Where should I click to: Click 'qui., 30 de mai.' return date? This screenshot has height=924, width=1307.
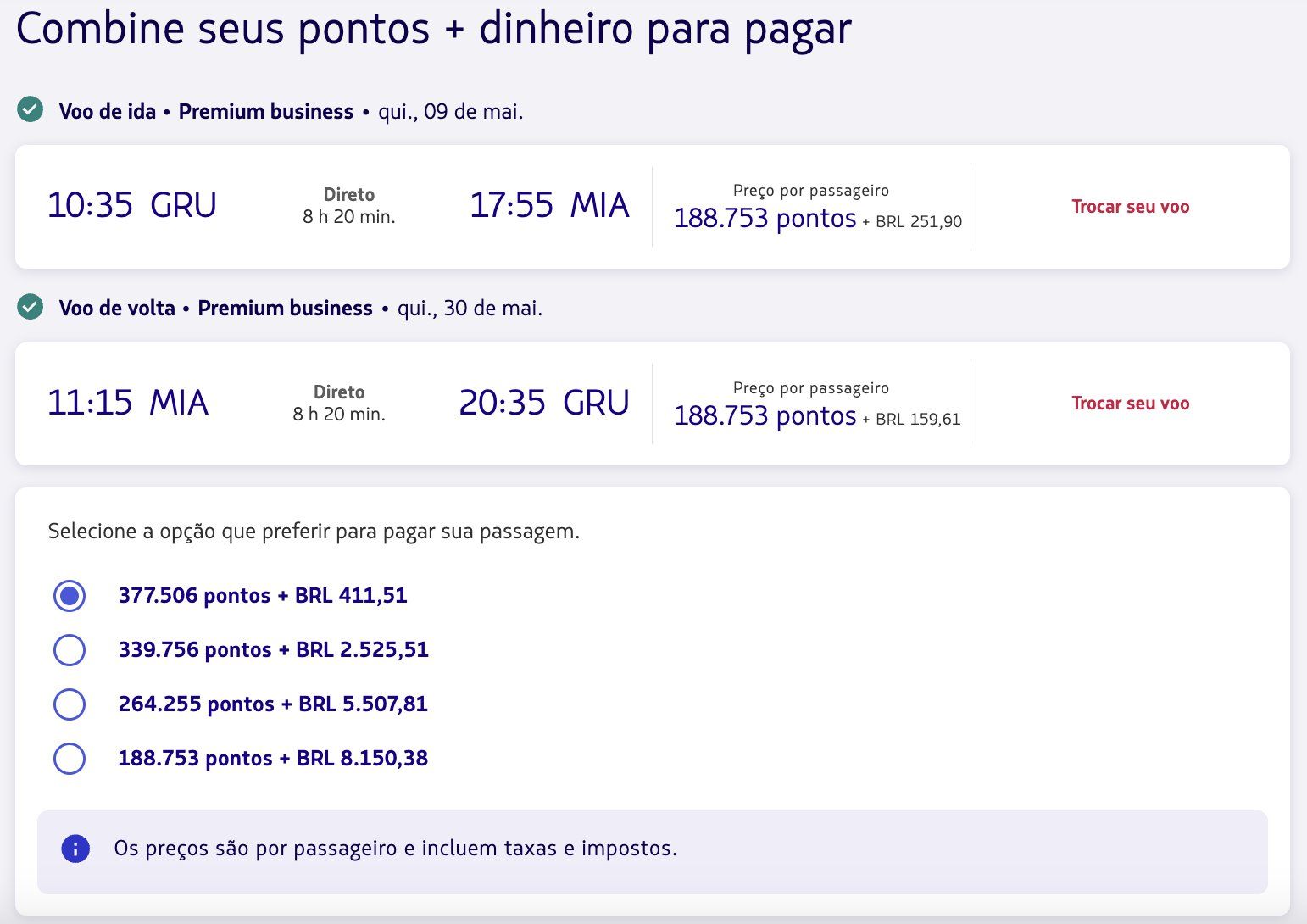pyautogui.click(x=470, y=309)
